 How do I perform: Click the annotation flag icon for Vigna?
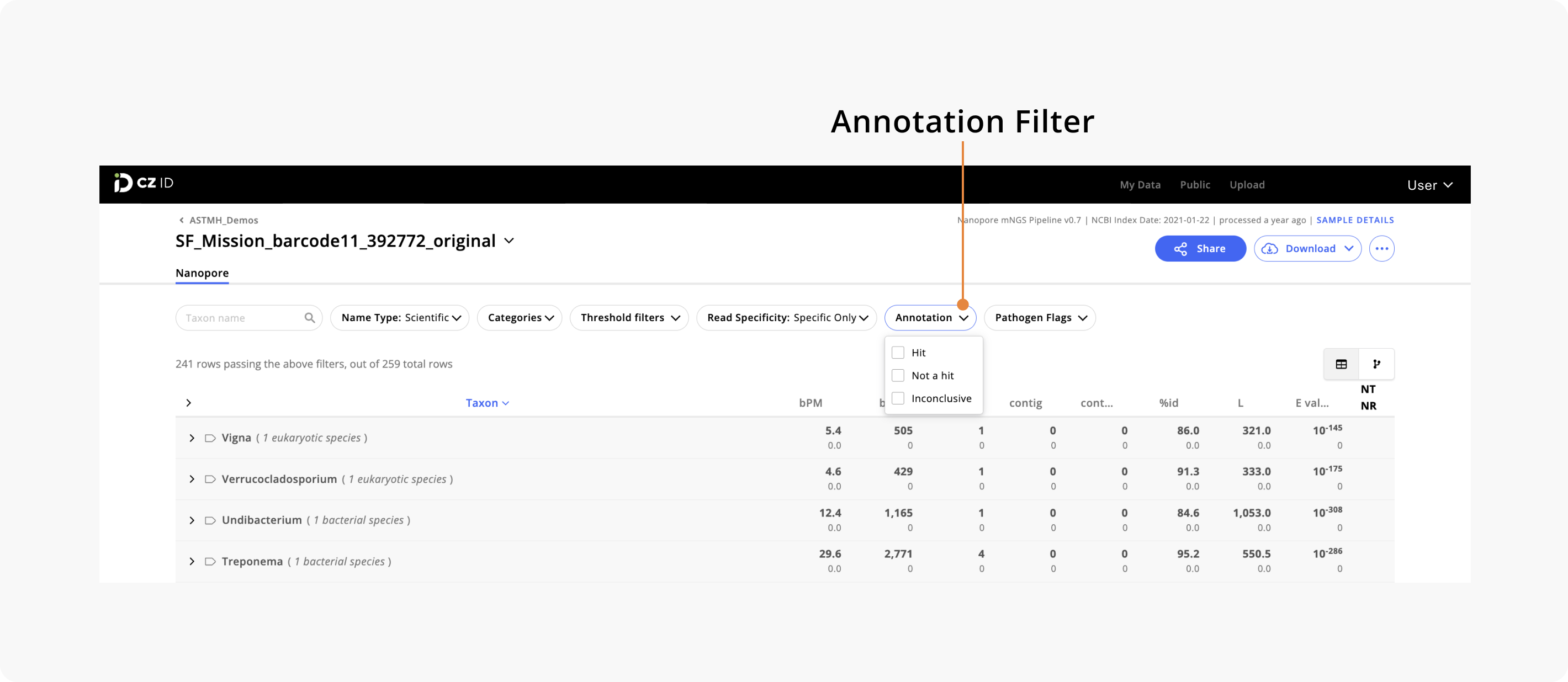coord(210,438)
